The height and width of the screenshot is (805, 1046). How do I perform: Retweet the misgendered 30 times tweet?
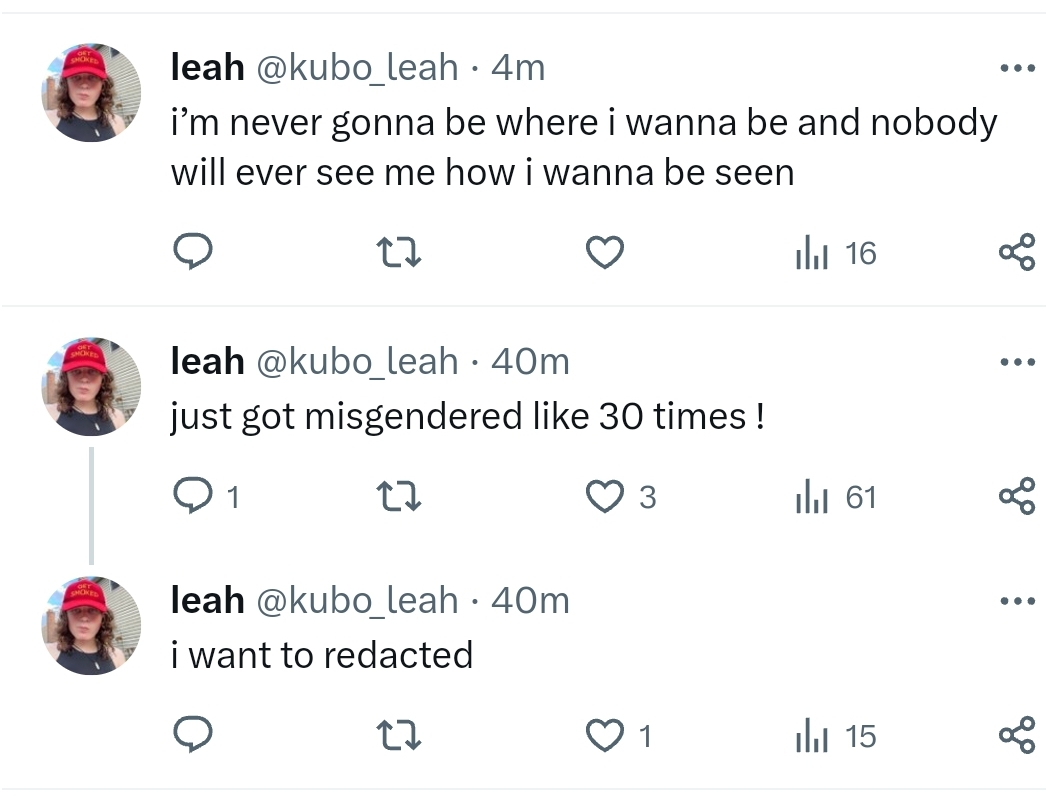(x=398, y=497)
